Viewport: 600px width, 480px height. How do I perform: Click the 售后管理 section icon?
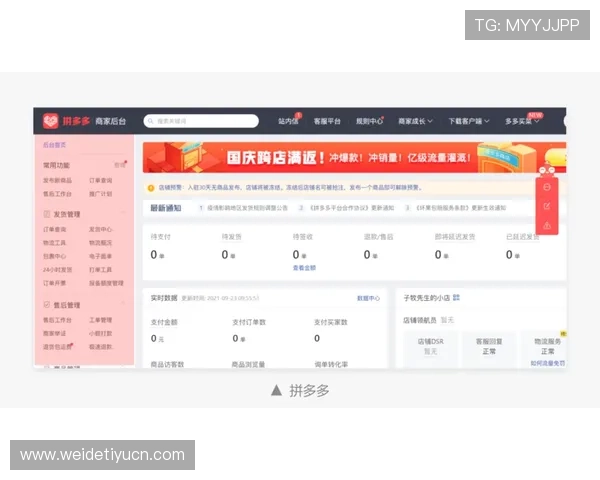(x=47, y=305)
